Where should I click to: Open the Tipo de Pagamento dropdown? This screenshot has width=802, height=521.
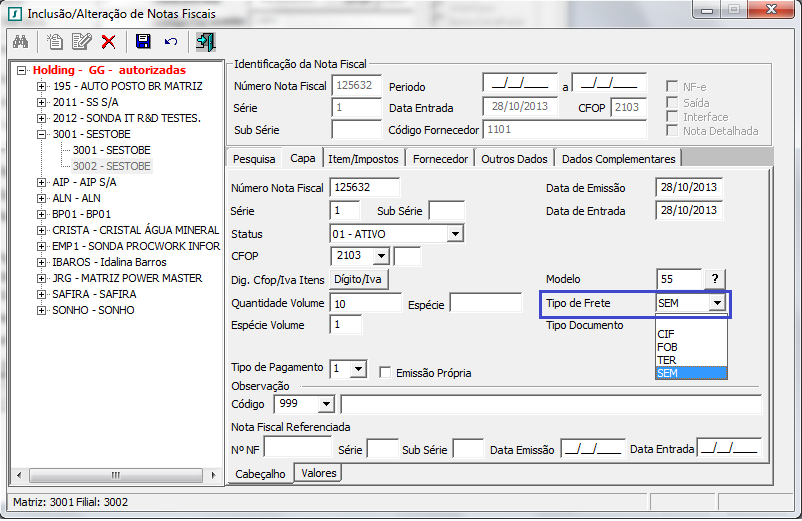point(358,369)
